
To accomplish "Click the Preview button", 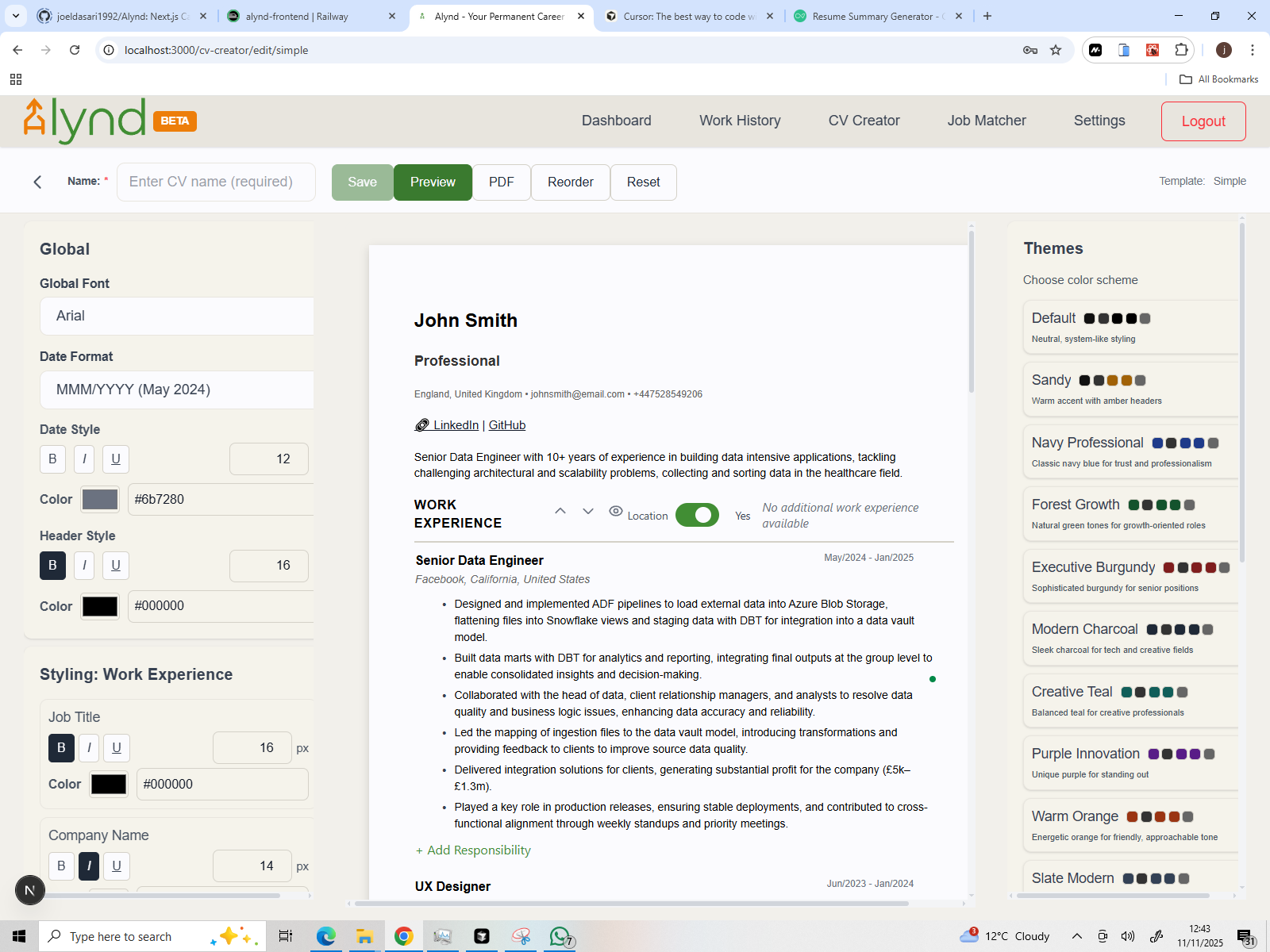I will (x=432, y=182).
